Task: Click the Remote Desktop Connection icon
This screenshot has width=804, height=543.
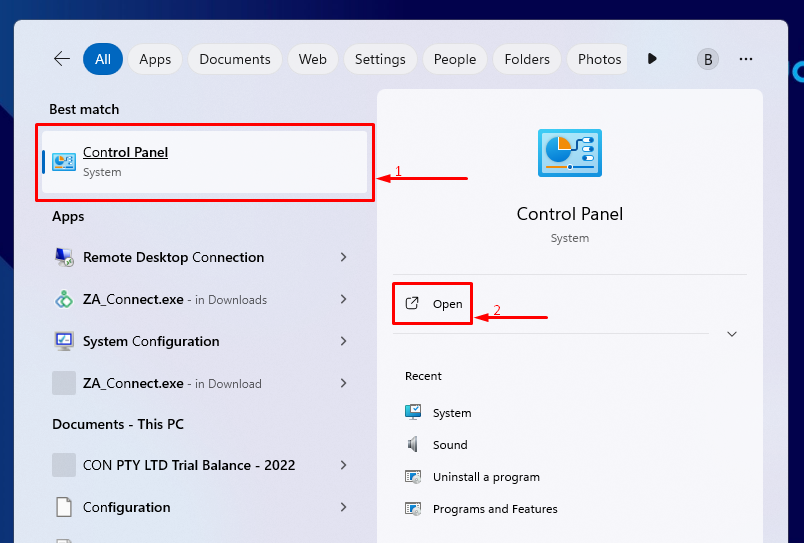Action: coord(64,257)
